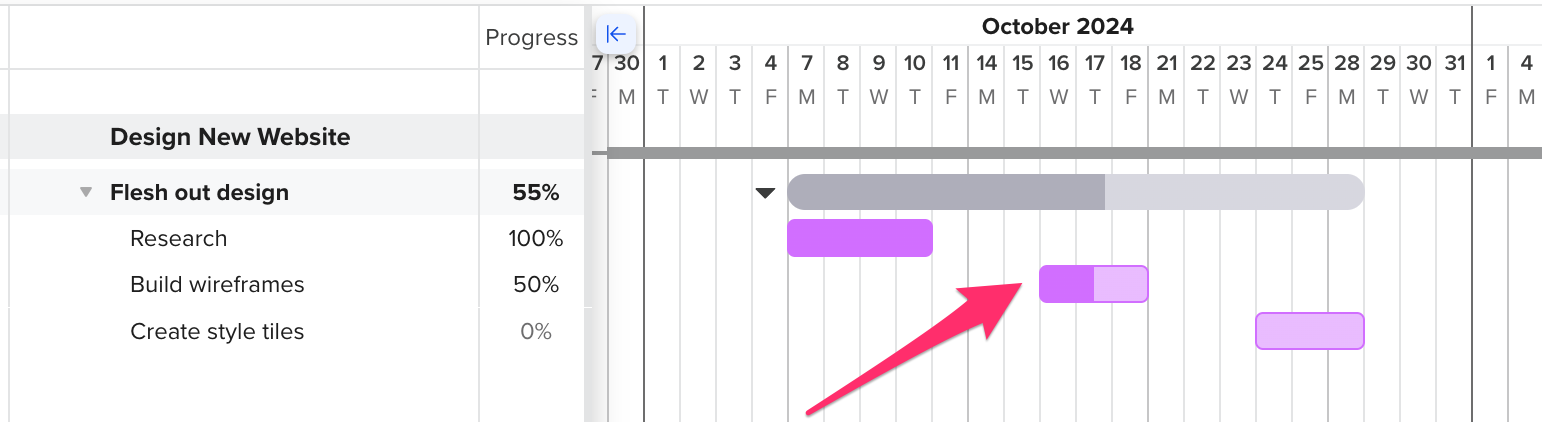Edit the 0% progress value for style tiles
This screenshot has height=422, width=1542.
pyautogui.click(x=536, y=332)
